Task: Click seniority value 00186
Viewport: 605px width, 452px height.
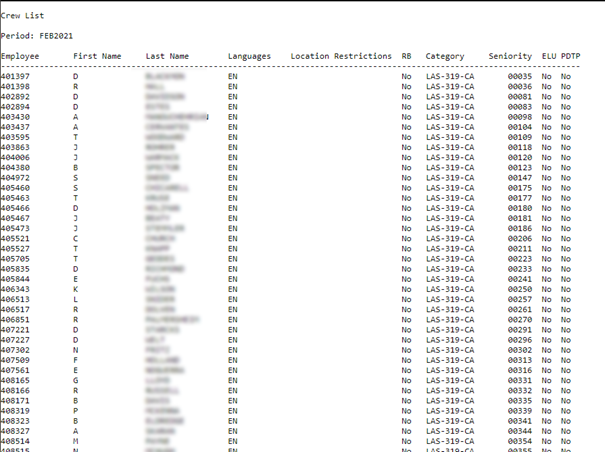Action: point(520,229)
